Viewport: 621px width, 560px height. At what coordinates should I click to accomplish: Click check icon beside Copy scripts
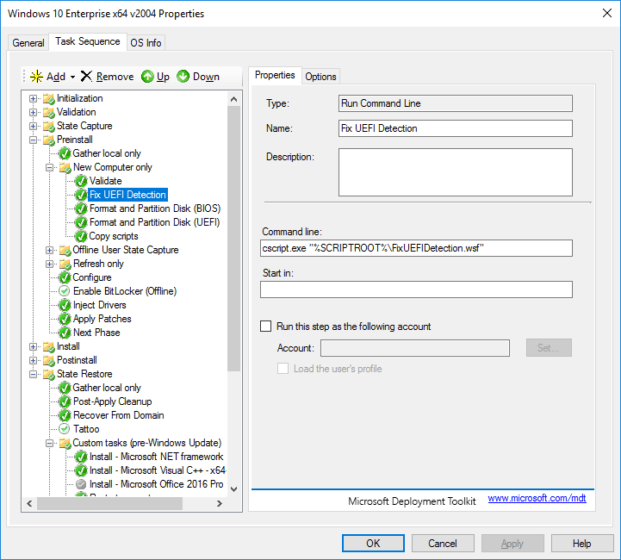(x=81, y=236)
